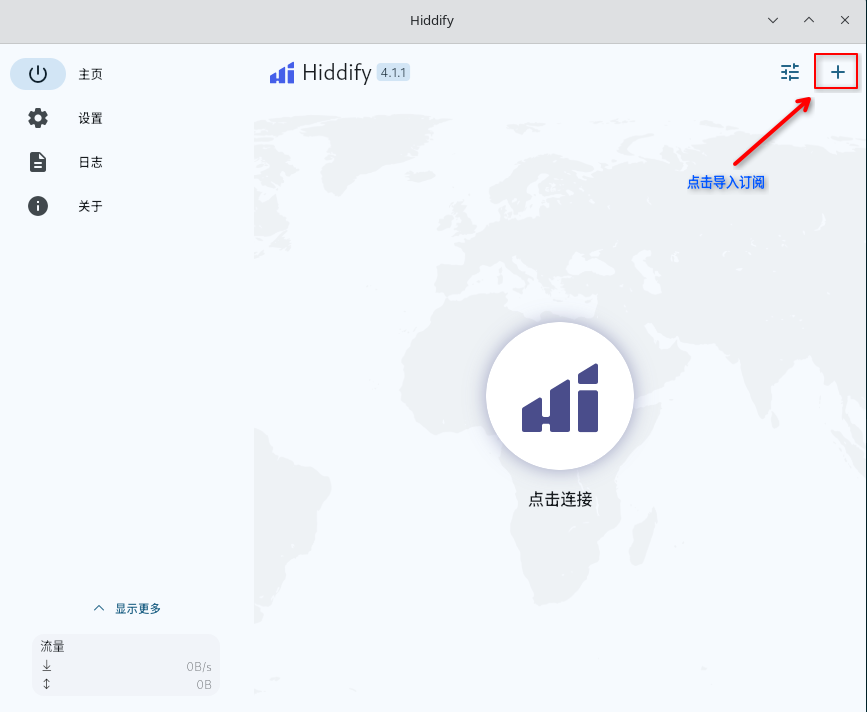
Task: Minimize the Hiddify window
Action: [x=772, y=20]
